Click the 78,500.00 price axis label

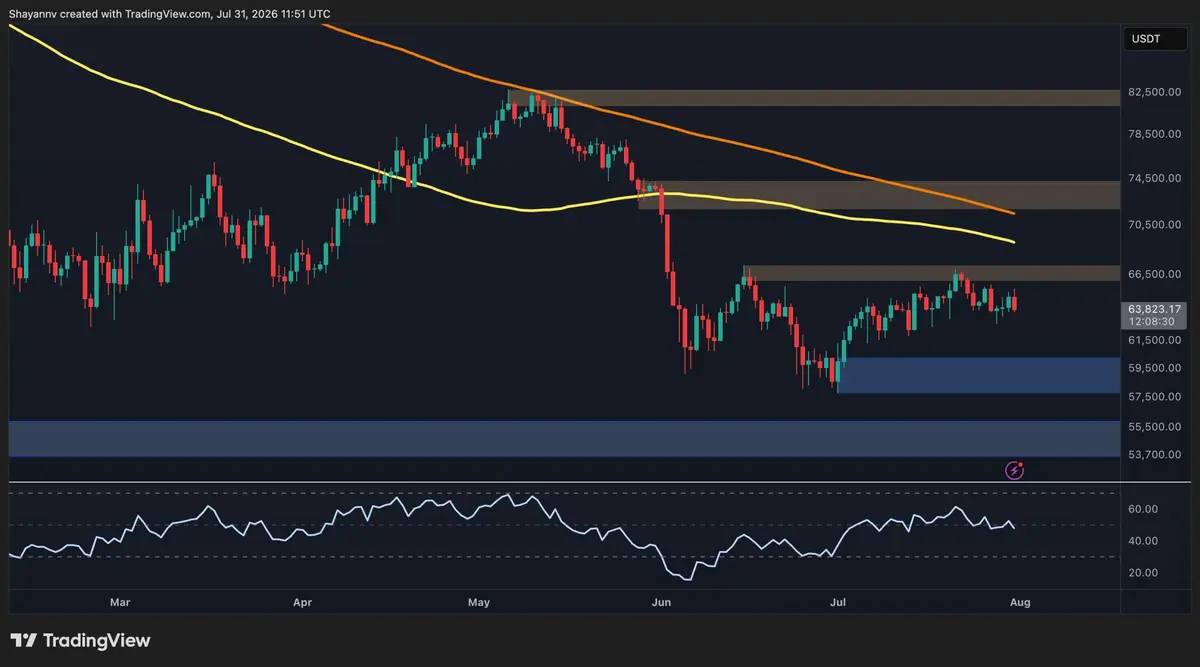click(x=1155, y=134)
